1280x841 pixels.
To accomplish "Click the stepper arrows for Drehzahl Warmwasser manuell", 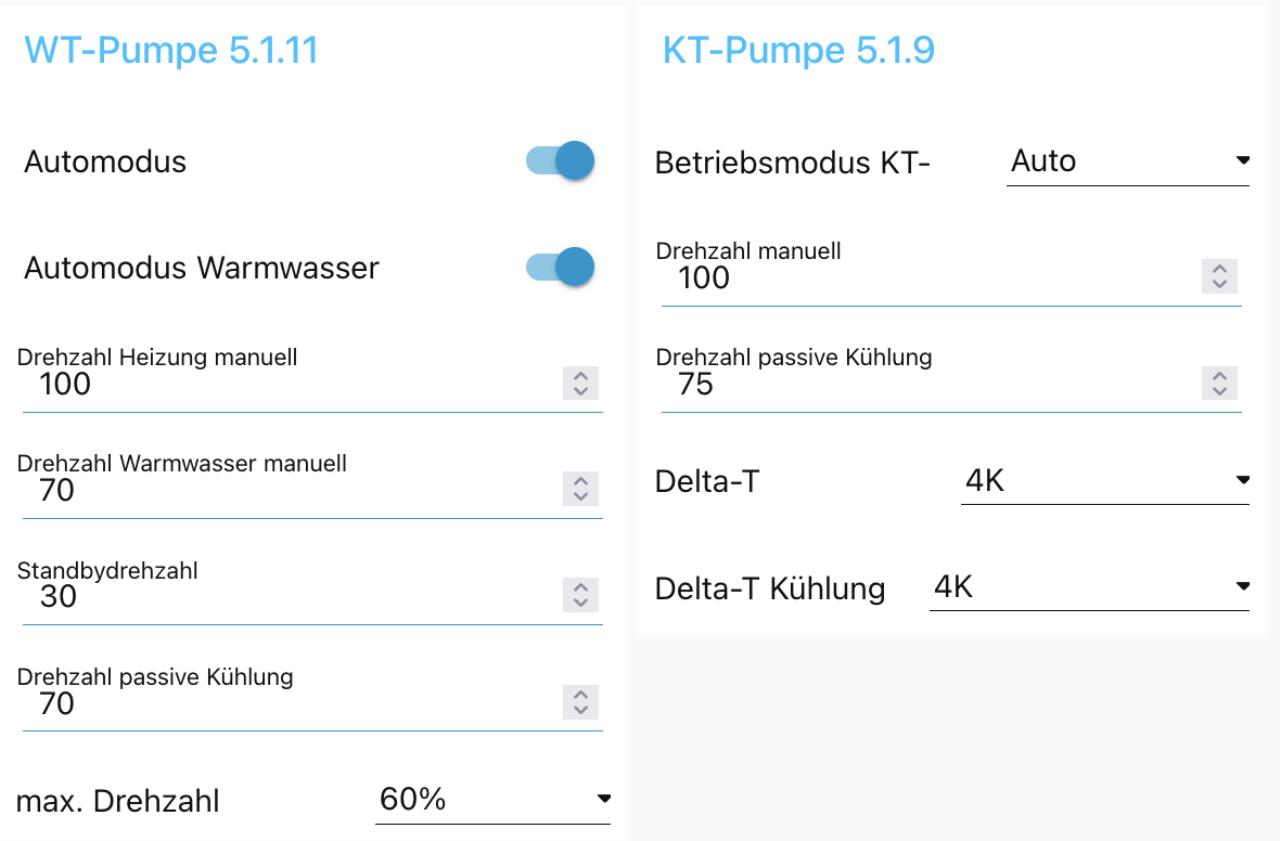I will 580,490.
